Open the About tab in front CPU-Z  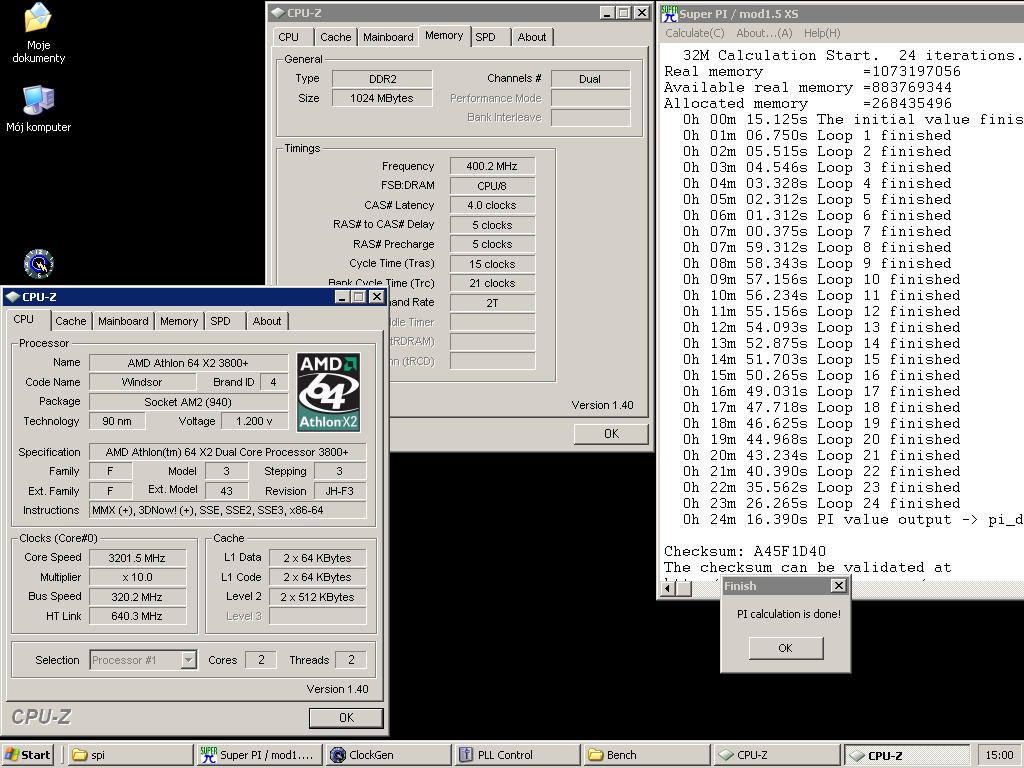coord(266,321)
